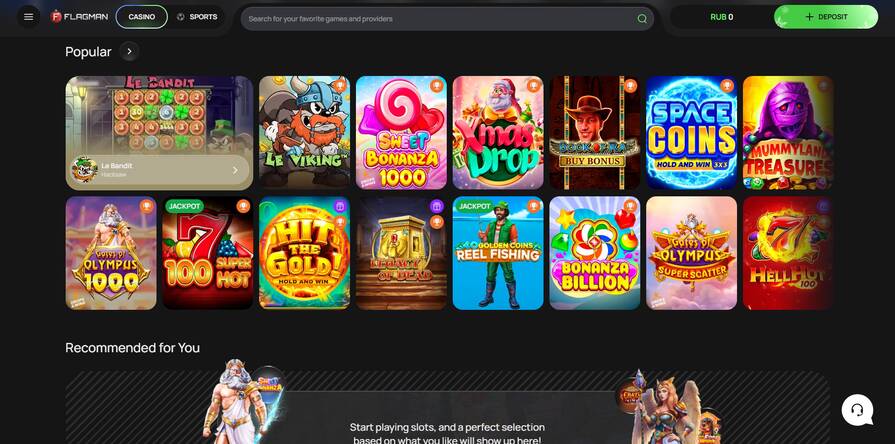Viewport: 895px width, 444px height.
Task: Click trophy badge on Sweet Bonanza 1000
Action: (437, 86)
